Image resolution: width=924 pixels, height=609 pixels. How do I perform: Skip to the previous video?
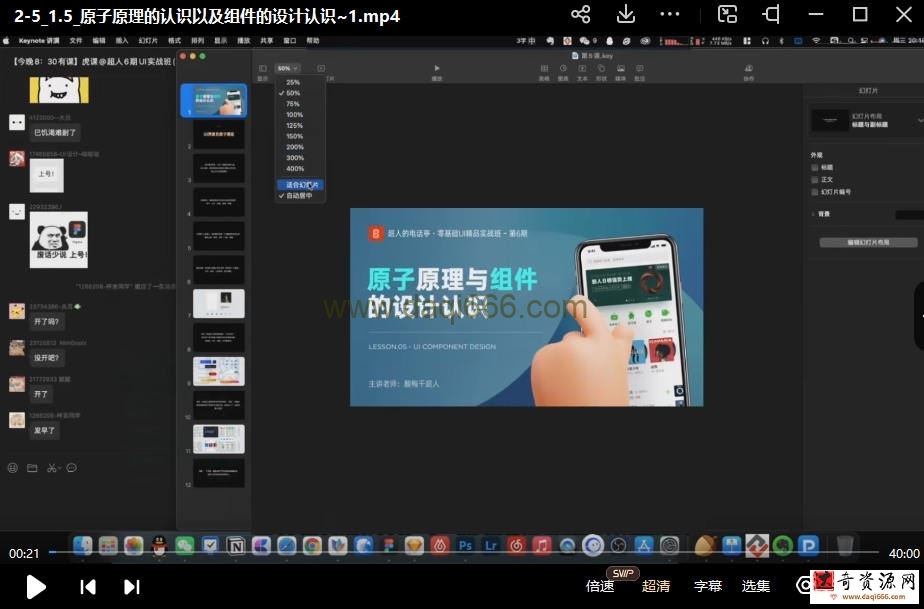tap(88, 587)
